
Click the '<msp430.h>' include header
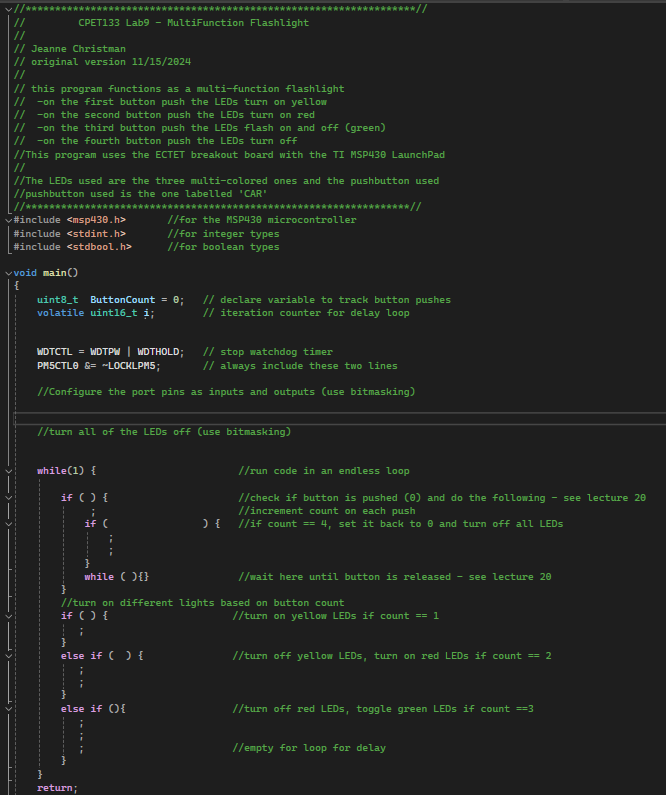tap(96, 220)
